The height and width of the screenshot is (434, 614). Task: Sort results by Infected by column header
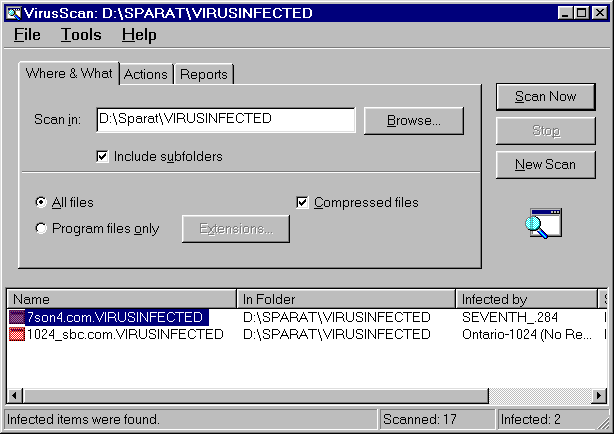(526, 299)
